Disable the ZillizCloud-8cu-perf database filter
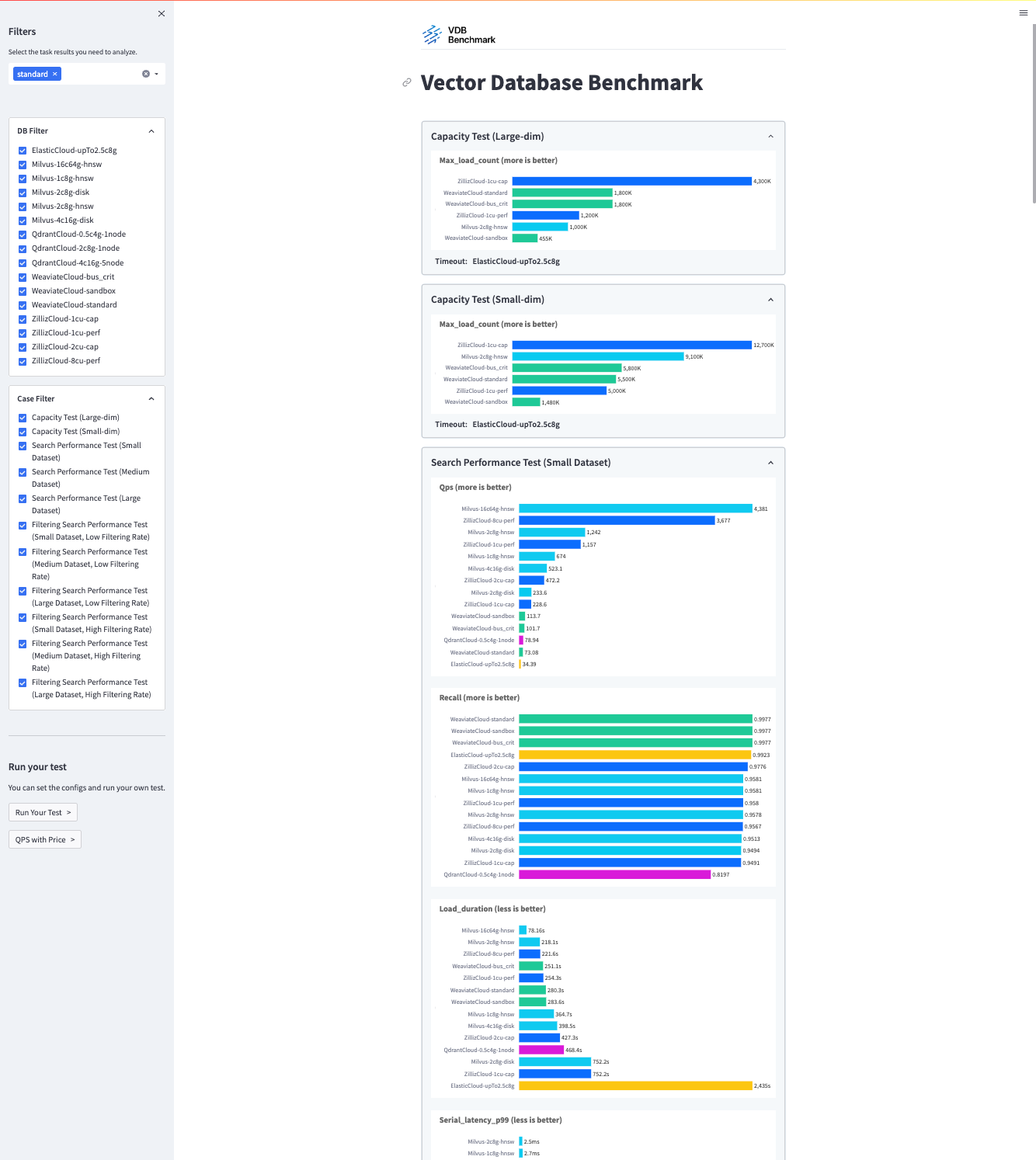The height and width of the screenshot is (1160, 1036). point(23,361)
